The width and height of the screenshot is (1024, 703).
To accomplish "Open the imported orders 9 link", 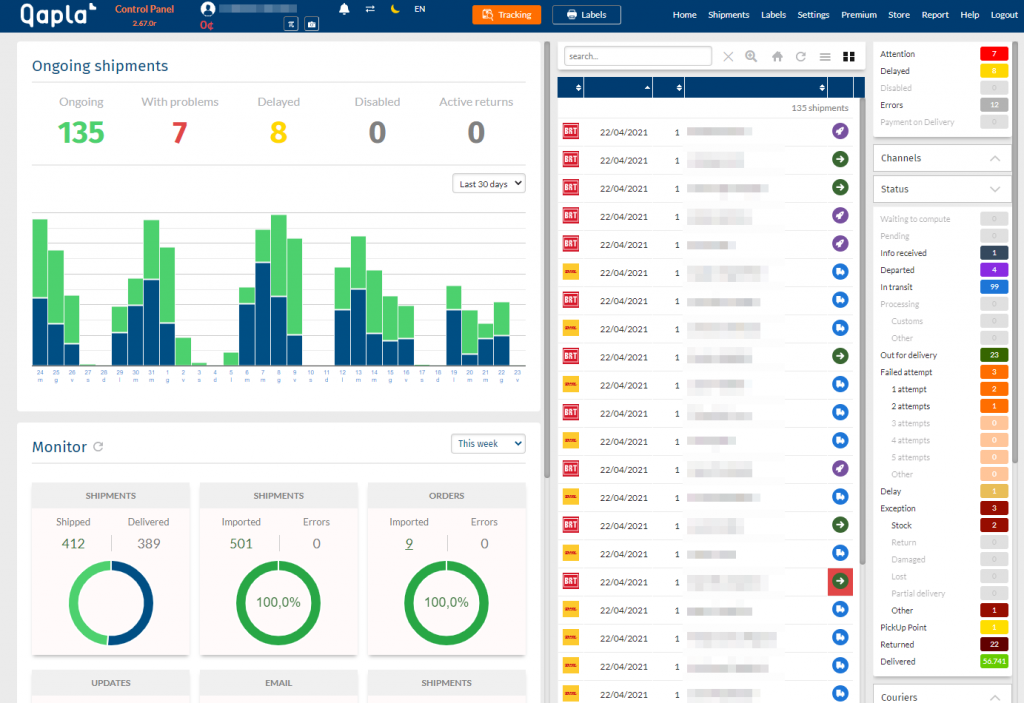I will [x=409, y=544].
